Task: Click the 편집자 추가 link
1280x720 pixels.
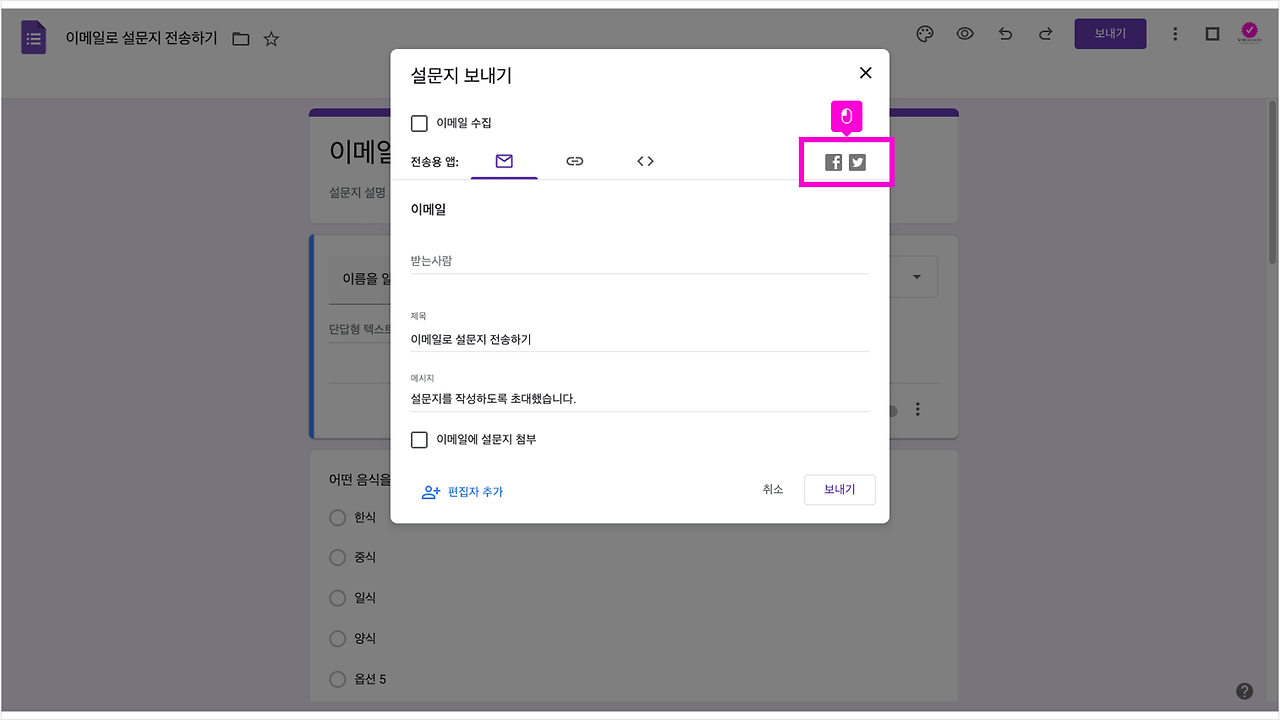Action: (475, 490)
